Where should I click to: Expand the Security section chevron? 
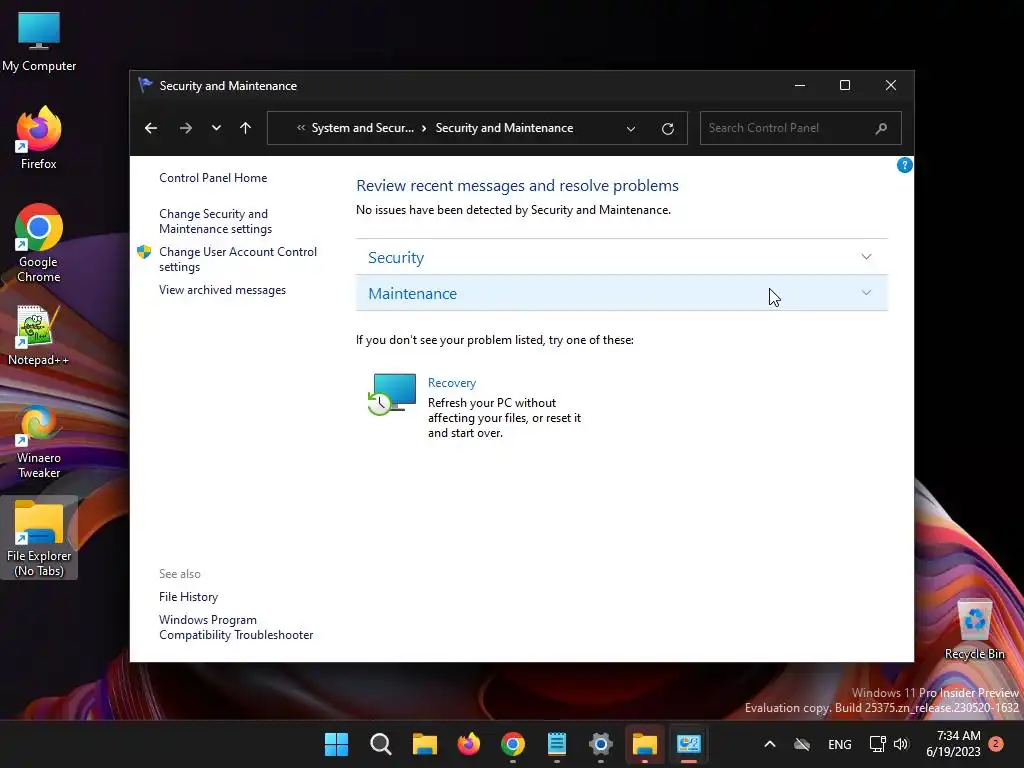(866, 257)
